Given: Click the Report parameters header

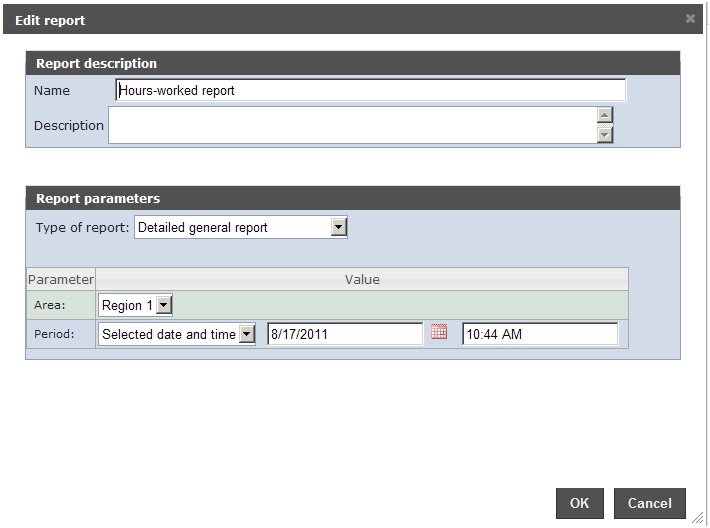Looking at the screenshot, I should [x=353, y=198].
